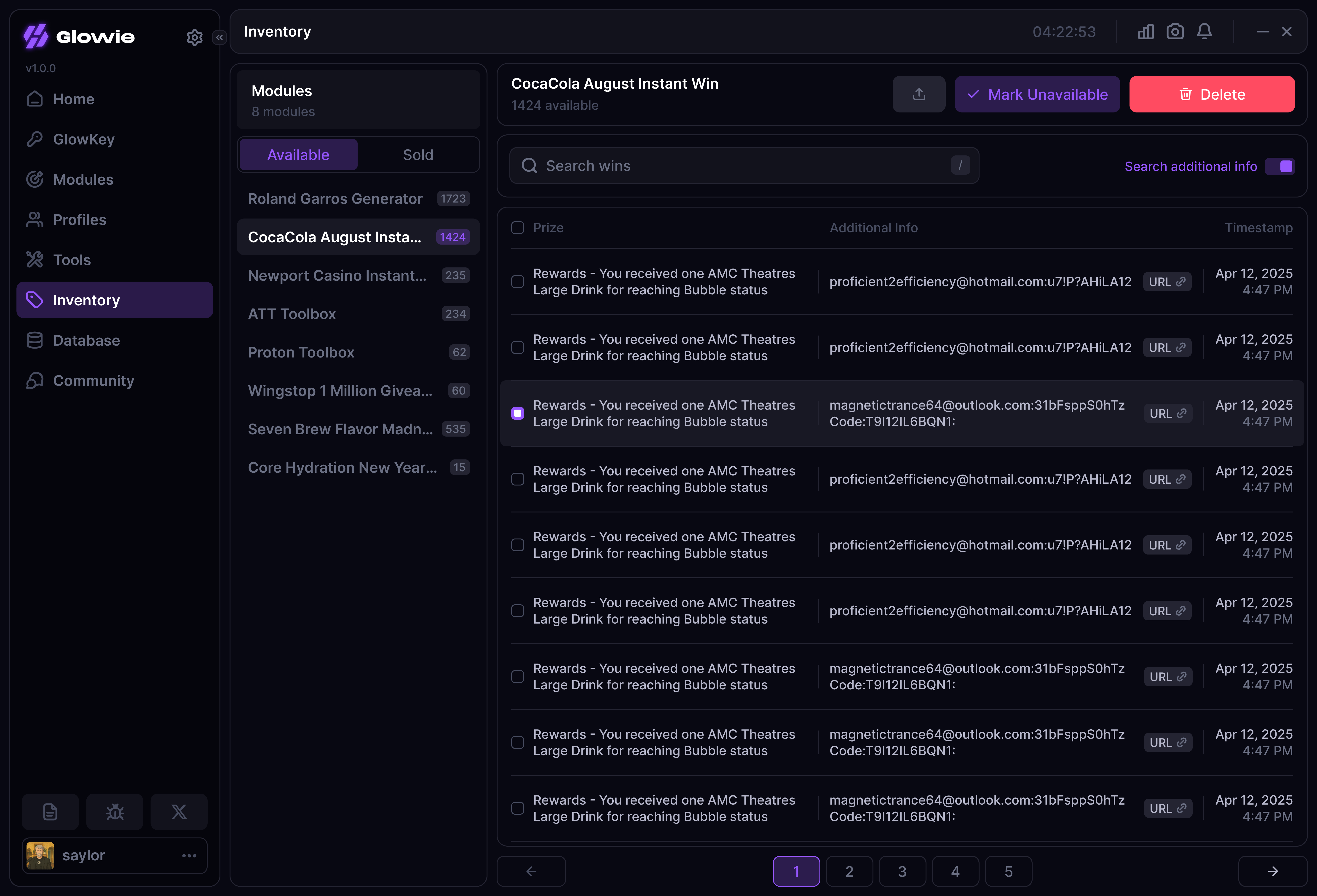Open notifications bell icon
The image size is (1317, 896).
(1204, 32)
